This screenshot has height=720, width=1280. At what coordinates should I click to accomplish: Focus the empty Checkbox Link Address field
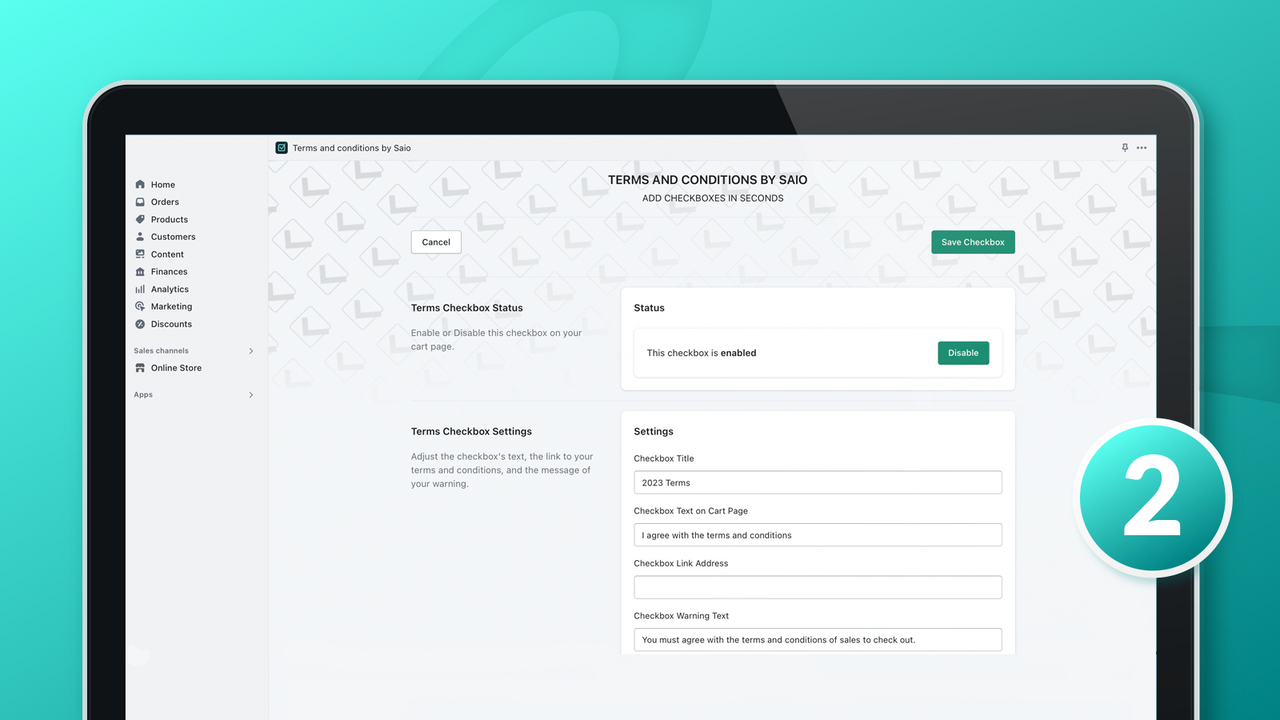[x=818, y=587]
